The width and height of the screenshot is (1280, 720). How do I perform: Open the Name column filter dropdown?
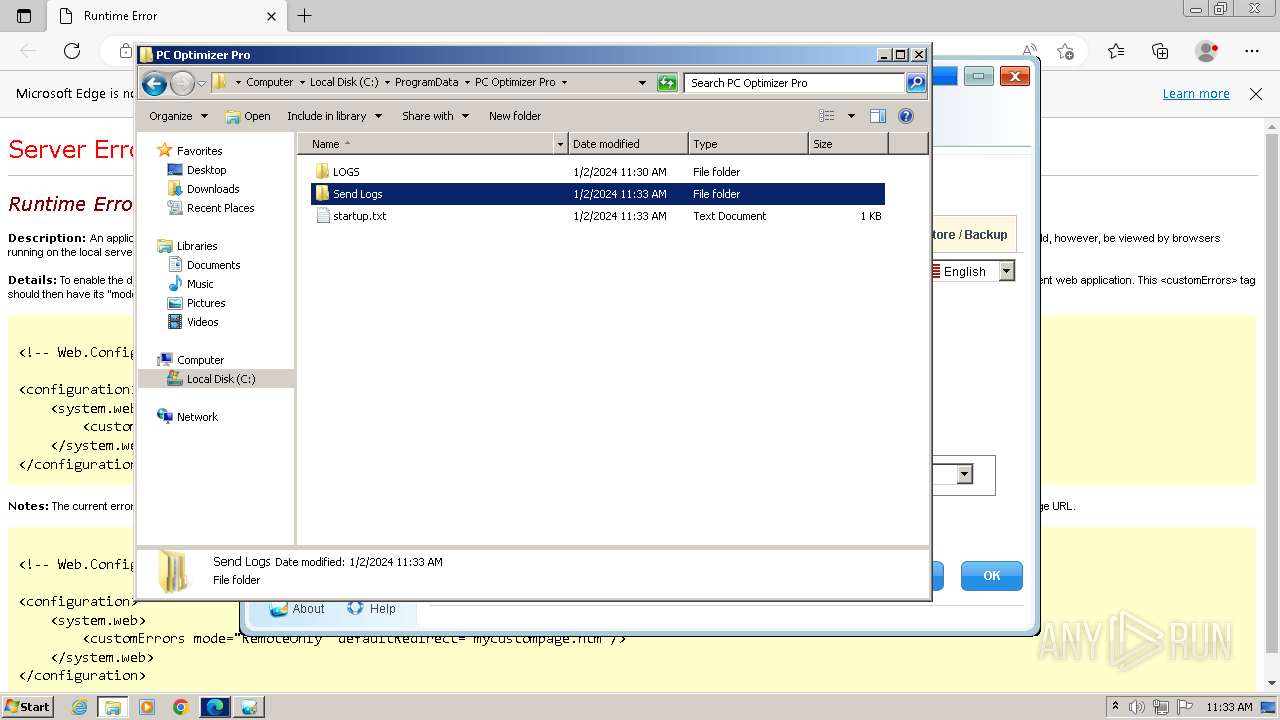pyautogui.click(x=560, y=144)
